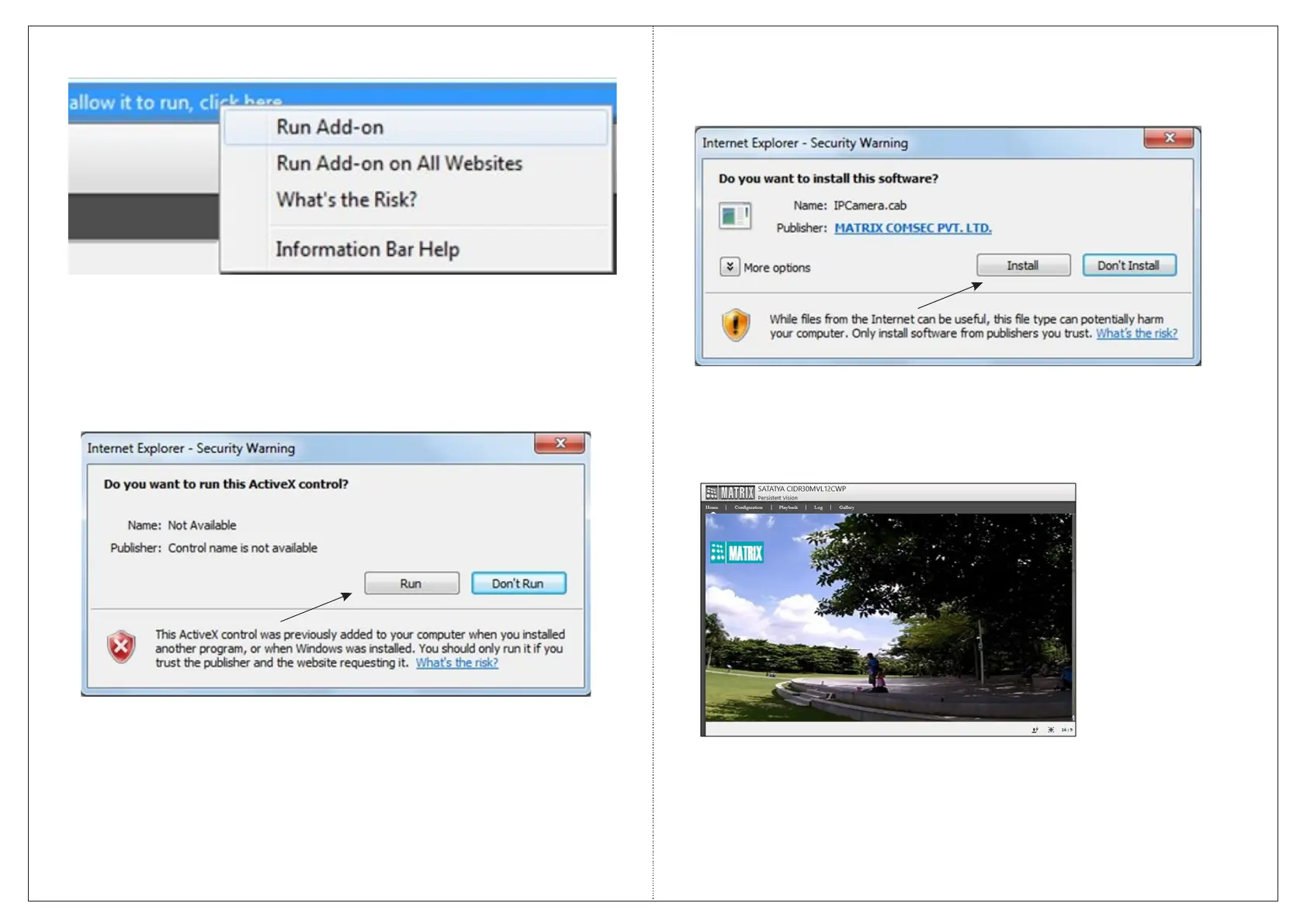Click the IPCamera.cab software file icon
The image size is (1307, 924).
pos(734,215)
